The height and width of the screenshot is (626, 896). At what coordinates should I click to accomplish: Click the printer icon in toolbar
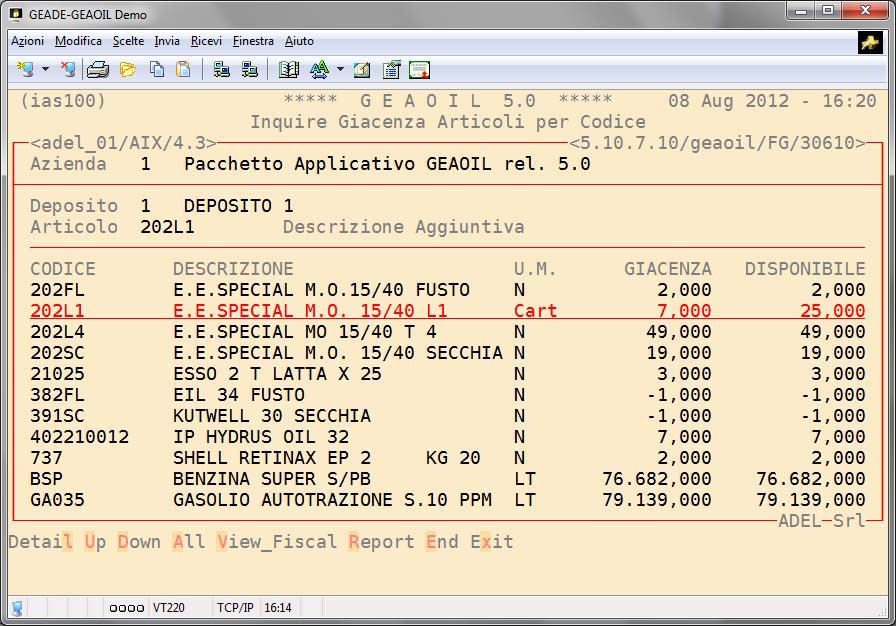[x=98, y=69]
